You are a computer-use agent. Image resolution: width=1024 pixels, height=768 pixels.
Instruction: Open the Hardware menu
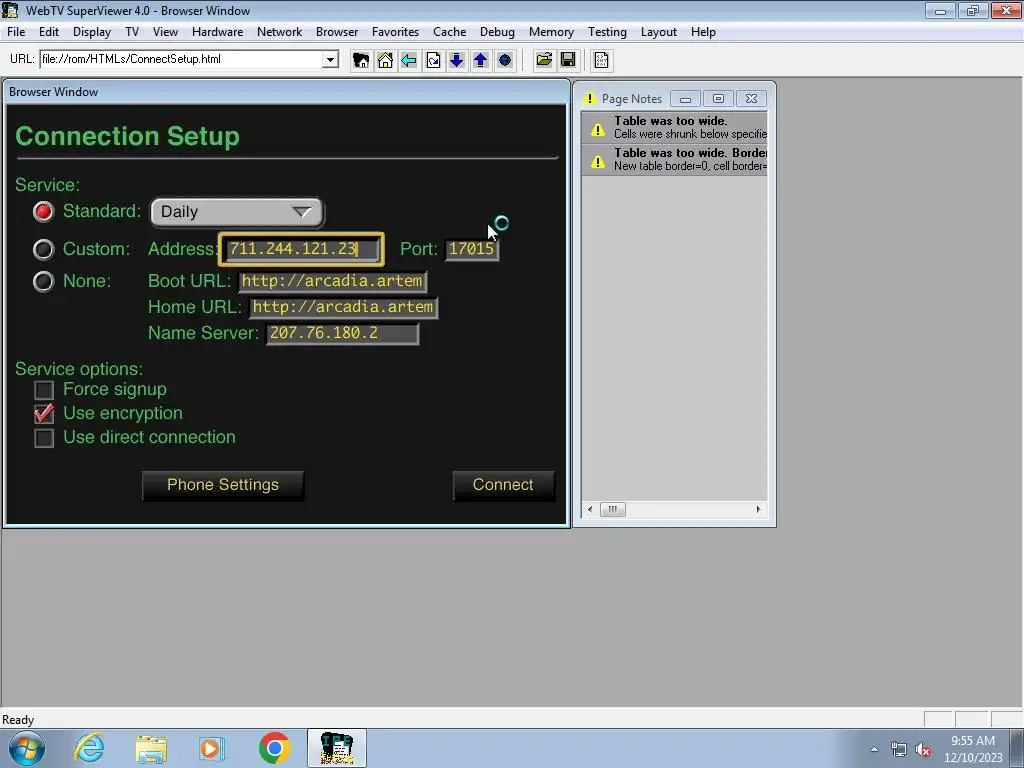[x=217, y=32]
